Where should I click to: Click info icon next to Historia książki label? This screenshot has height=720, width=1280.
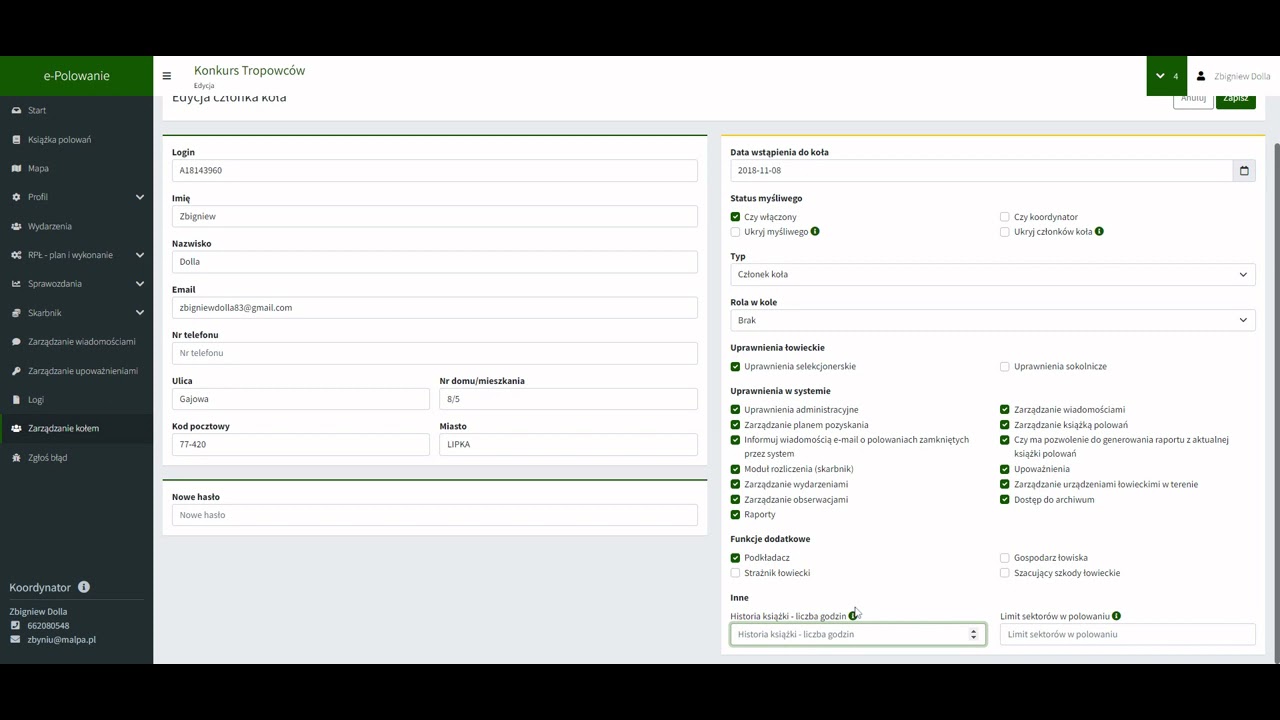853,616
